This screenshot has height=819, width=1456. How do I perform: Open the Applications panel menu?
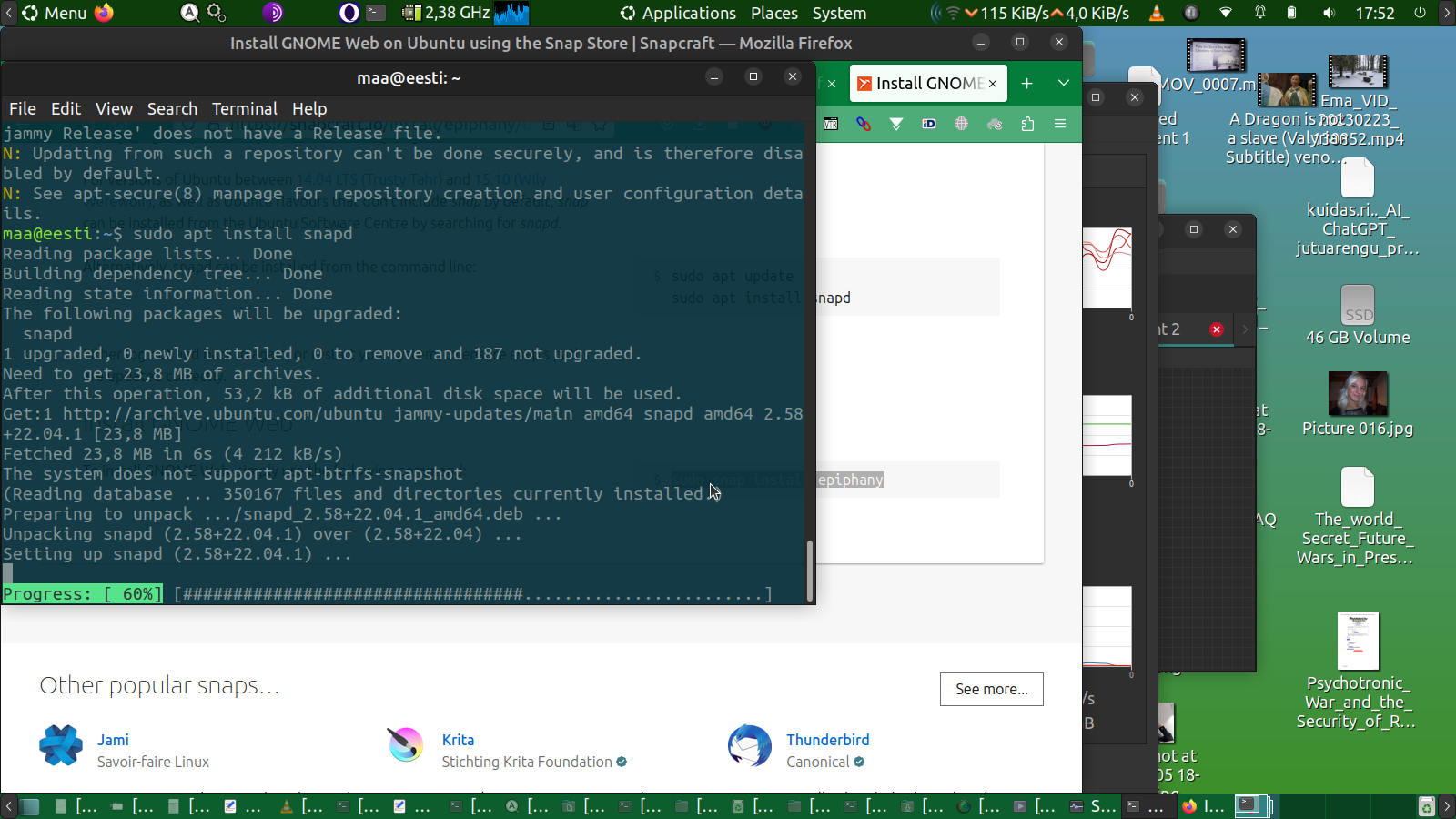(x=678, y=13)
